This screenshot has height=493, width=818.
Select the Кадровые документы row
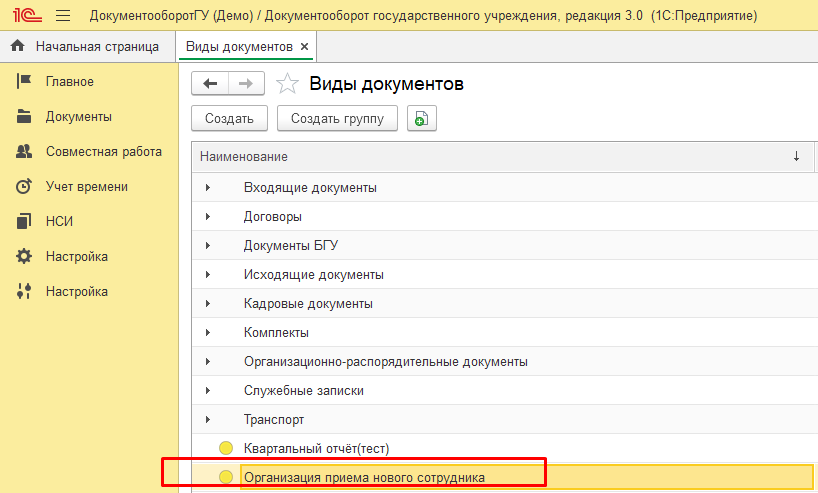(504, 304)
